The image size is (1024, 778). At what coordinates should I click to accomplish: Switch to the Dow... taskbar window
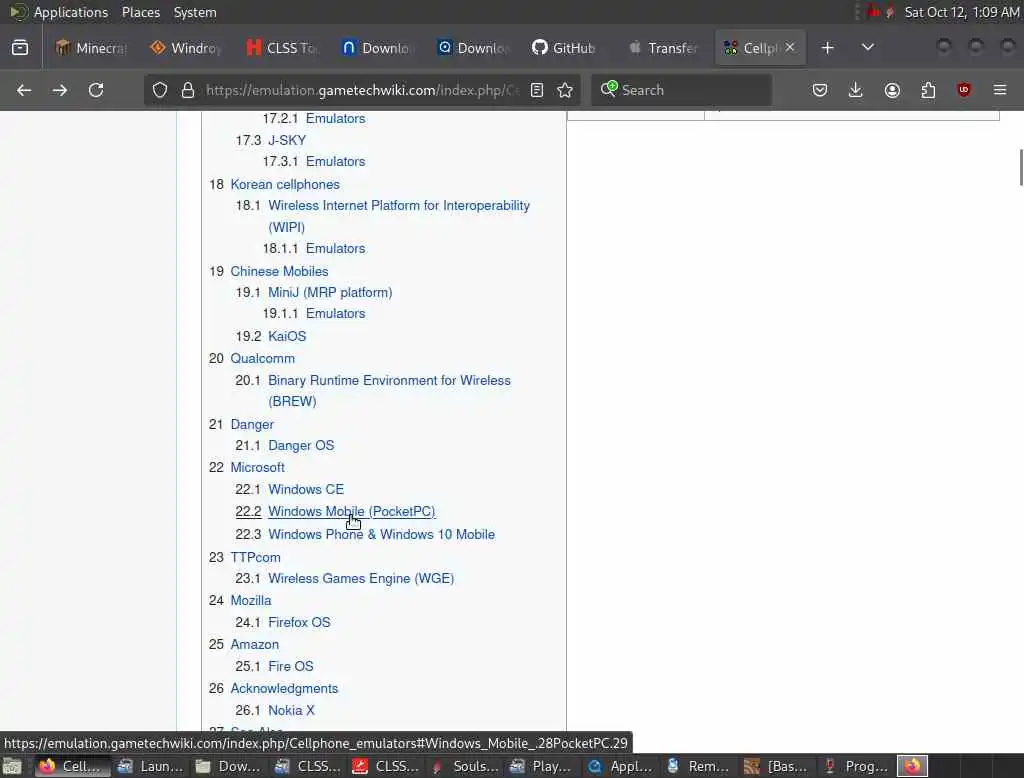coord(229,766)
